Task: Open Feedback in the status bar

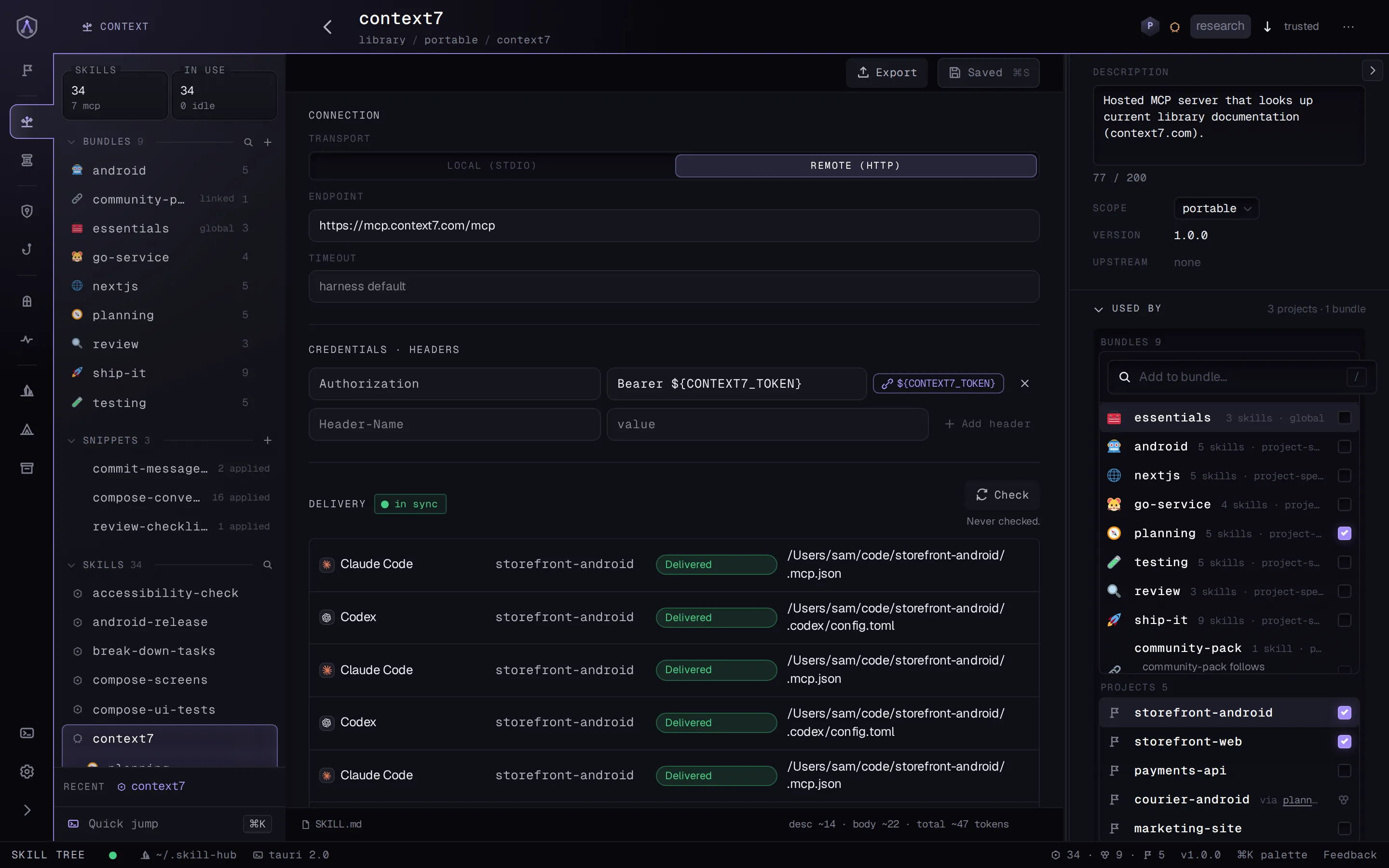Action: pos(1349,855)
